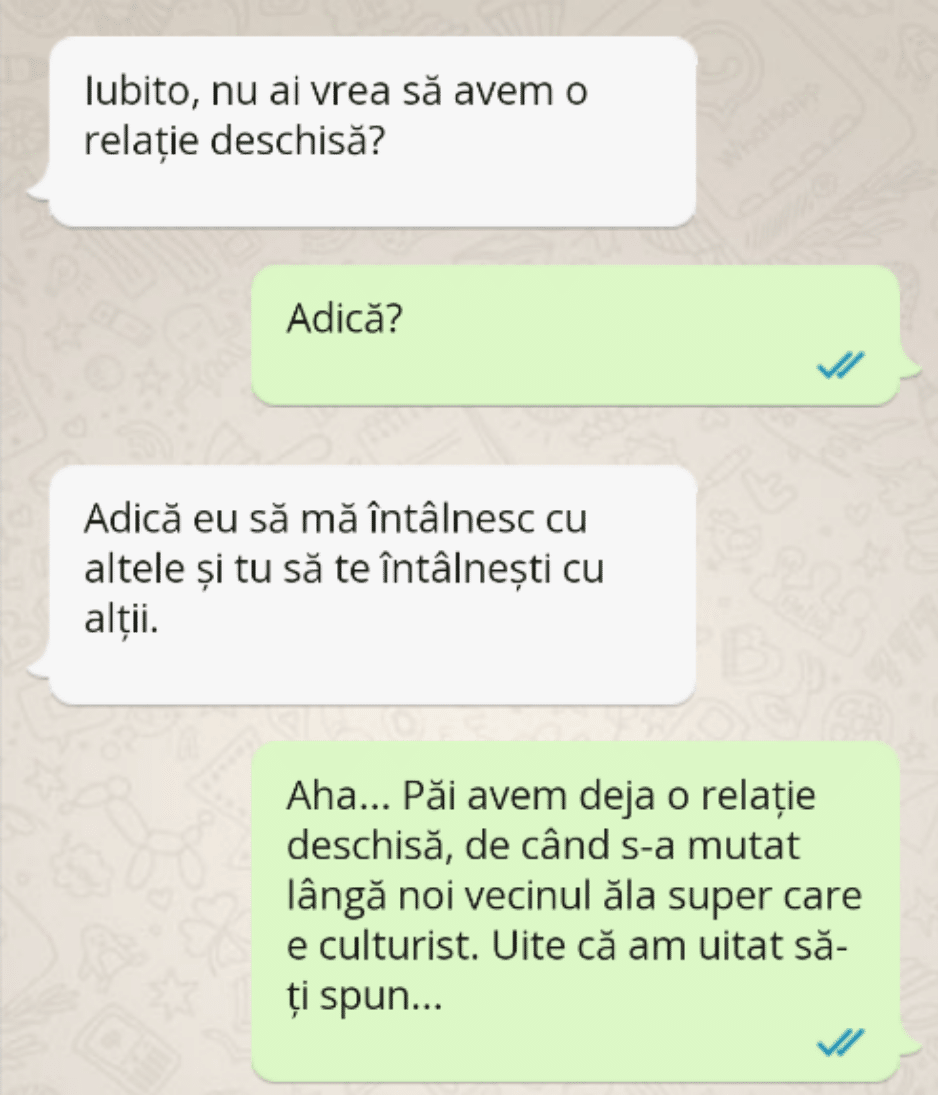Click the tail of the second white bubble
This screenshot has width=938, height=1095.
click(x=39, y=668)
